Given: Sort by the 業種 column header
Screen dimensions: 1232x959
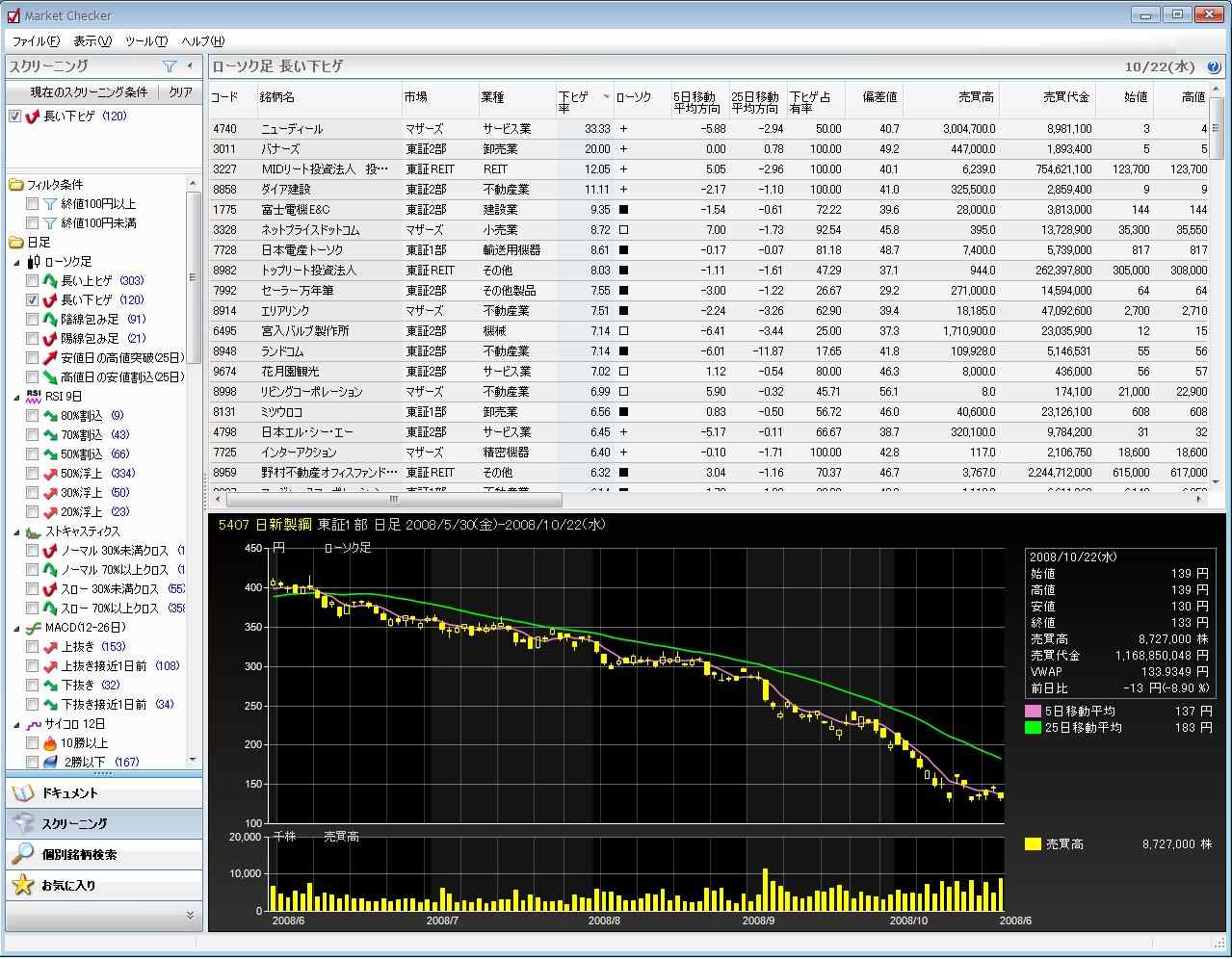Looking at the screenshot, I should (516, 97).
